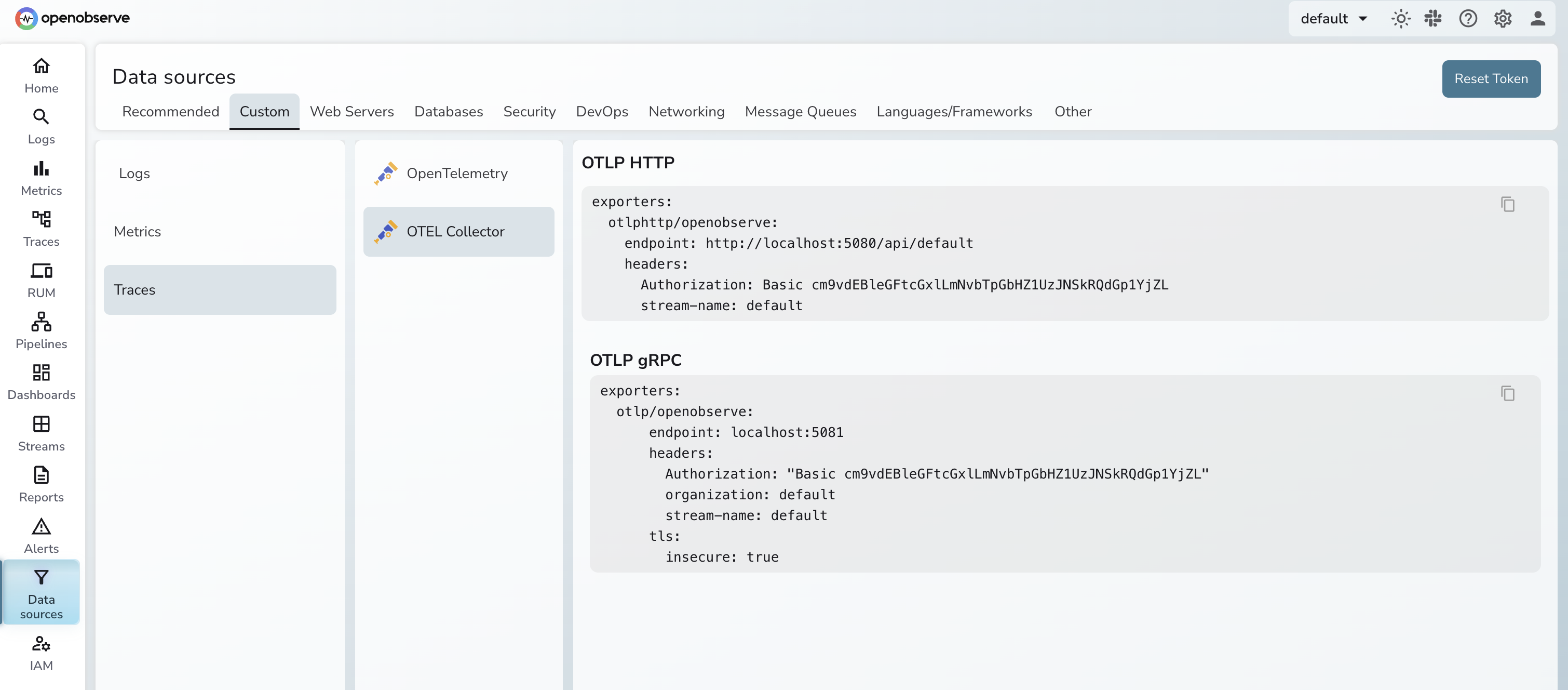Switch to Web Servers tab
The width and height of the screenshot is (1568, 690).
point(352,111)
